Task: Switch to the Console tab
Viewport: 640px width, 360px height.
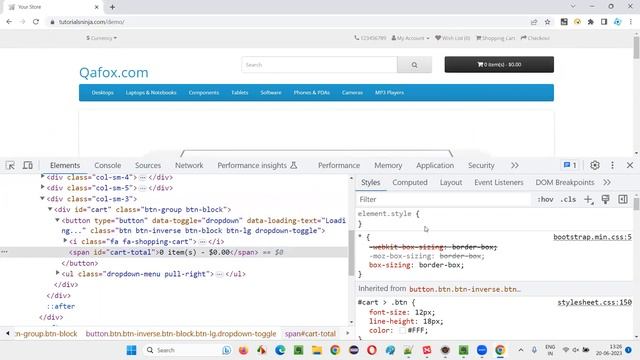Action: pyautogui.click(x=108, y=165)
